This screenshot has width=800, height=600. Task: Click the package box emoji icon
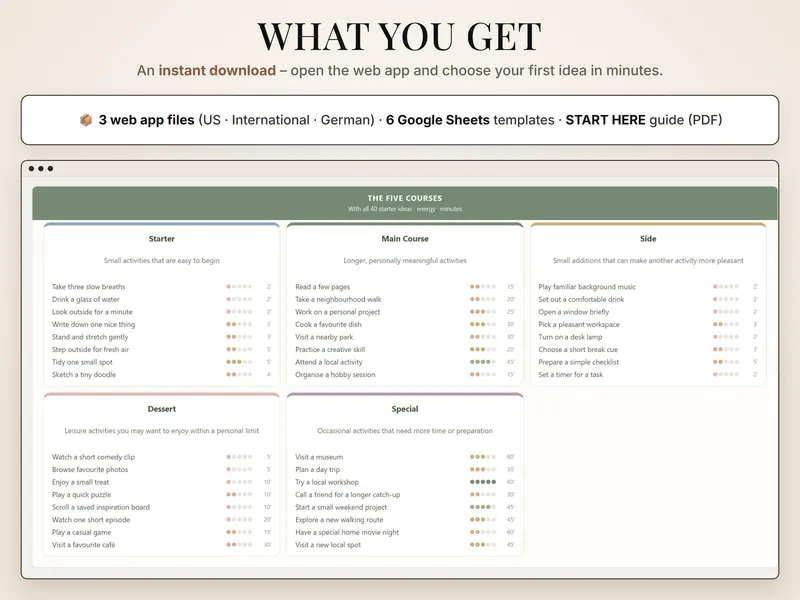tap(86, 120)
